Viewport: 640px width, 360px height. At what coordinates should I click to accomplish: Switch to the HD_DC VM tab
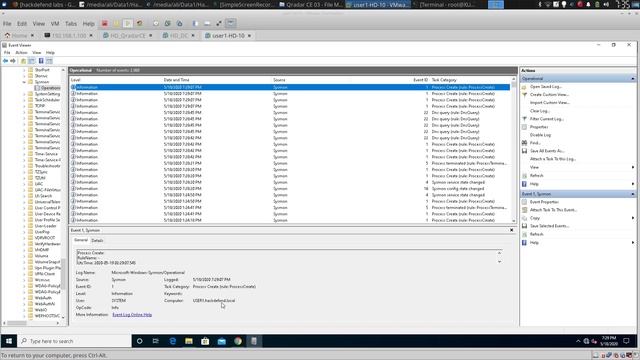point(179,36)
